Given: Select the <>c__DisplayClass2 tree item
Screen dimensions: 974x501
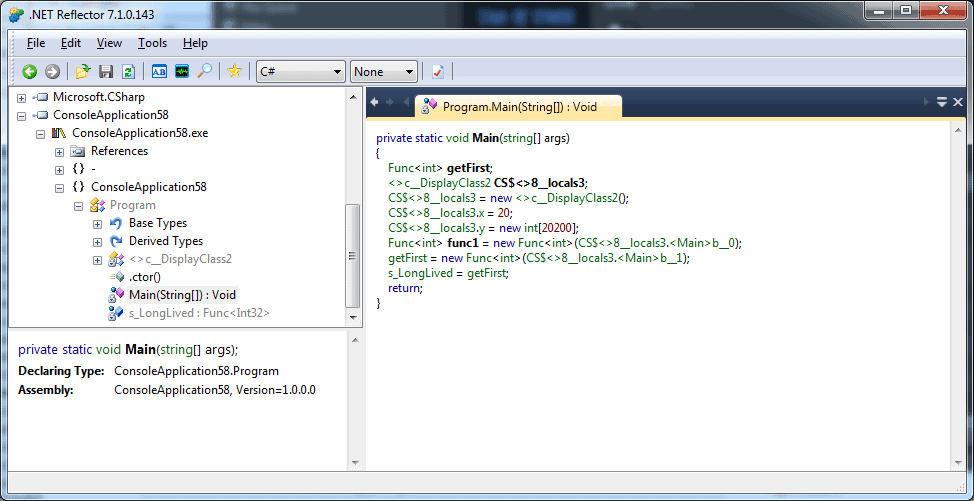Looking at the screenshot, I should point(180,259).
